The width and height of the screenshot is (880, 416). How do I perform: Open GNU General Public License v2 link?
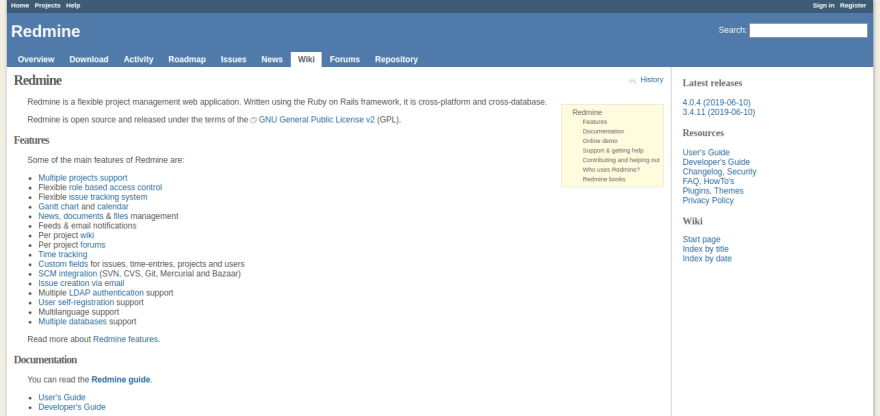317,120
